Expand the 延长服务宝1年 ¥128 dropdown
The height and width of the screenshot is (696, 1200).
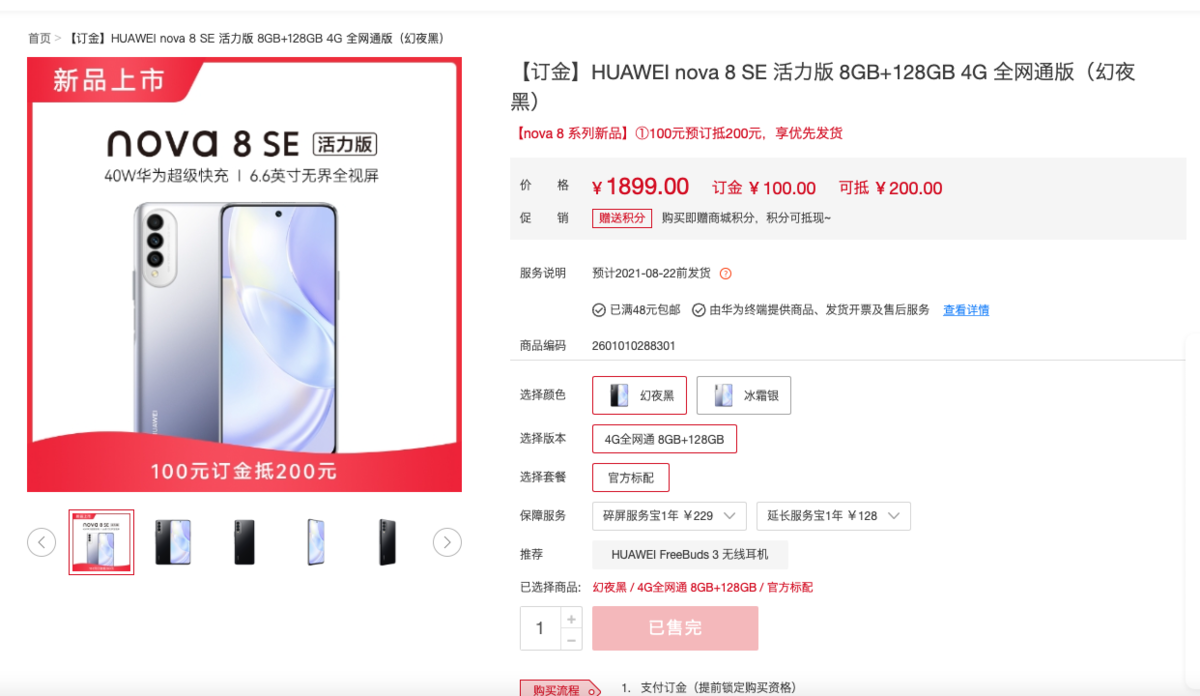[x=833, y=516]
